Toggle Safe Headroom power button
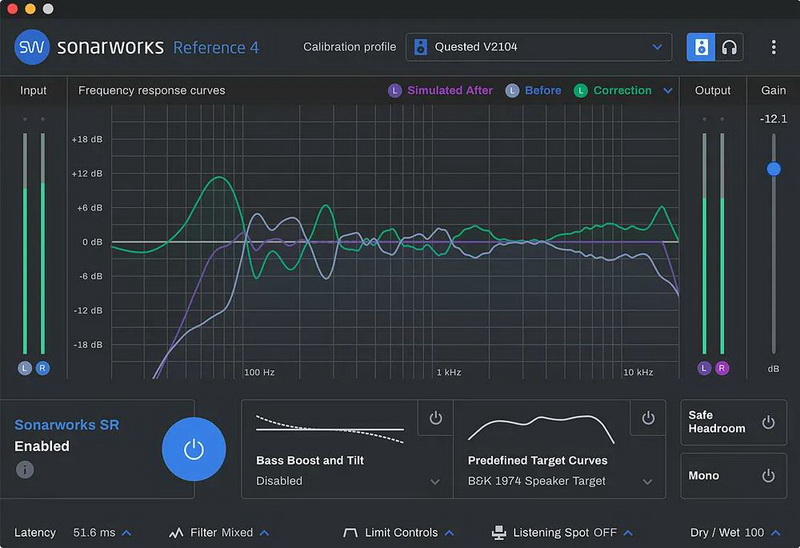This screenshot has width=800, height=548. click(768, 422)
